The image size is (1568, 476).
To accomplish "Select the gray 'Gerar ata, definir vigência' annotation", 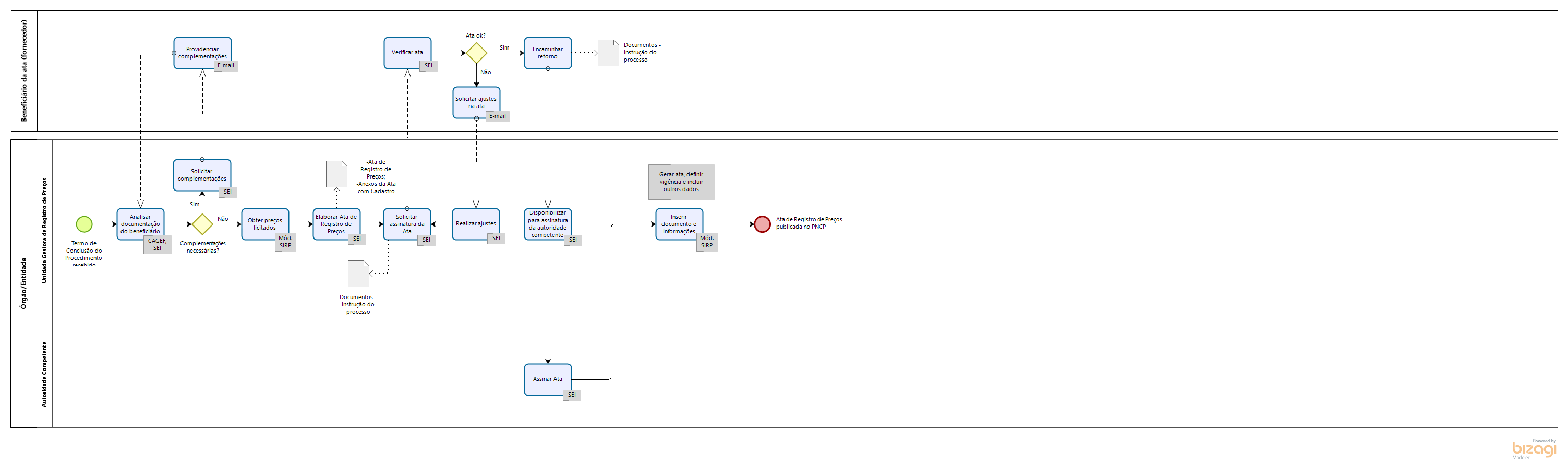I will click(x=681, y=182).
